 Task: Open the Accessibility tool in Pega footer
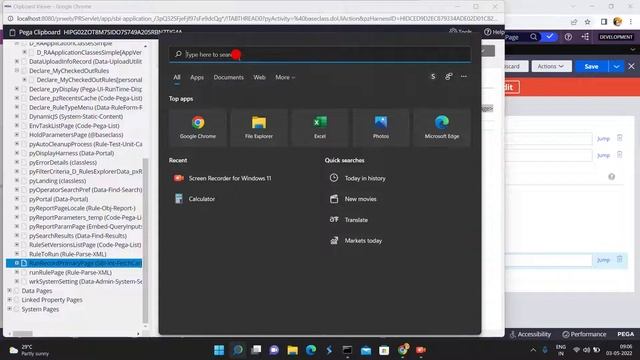coord(530,334)
